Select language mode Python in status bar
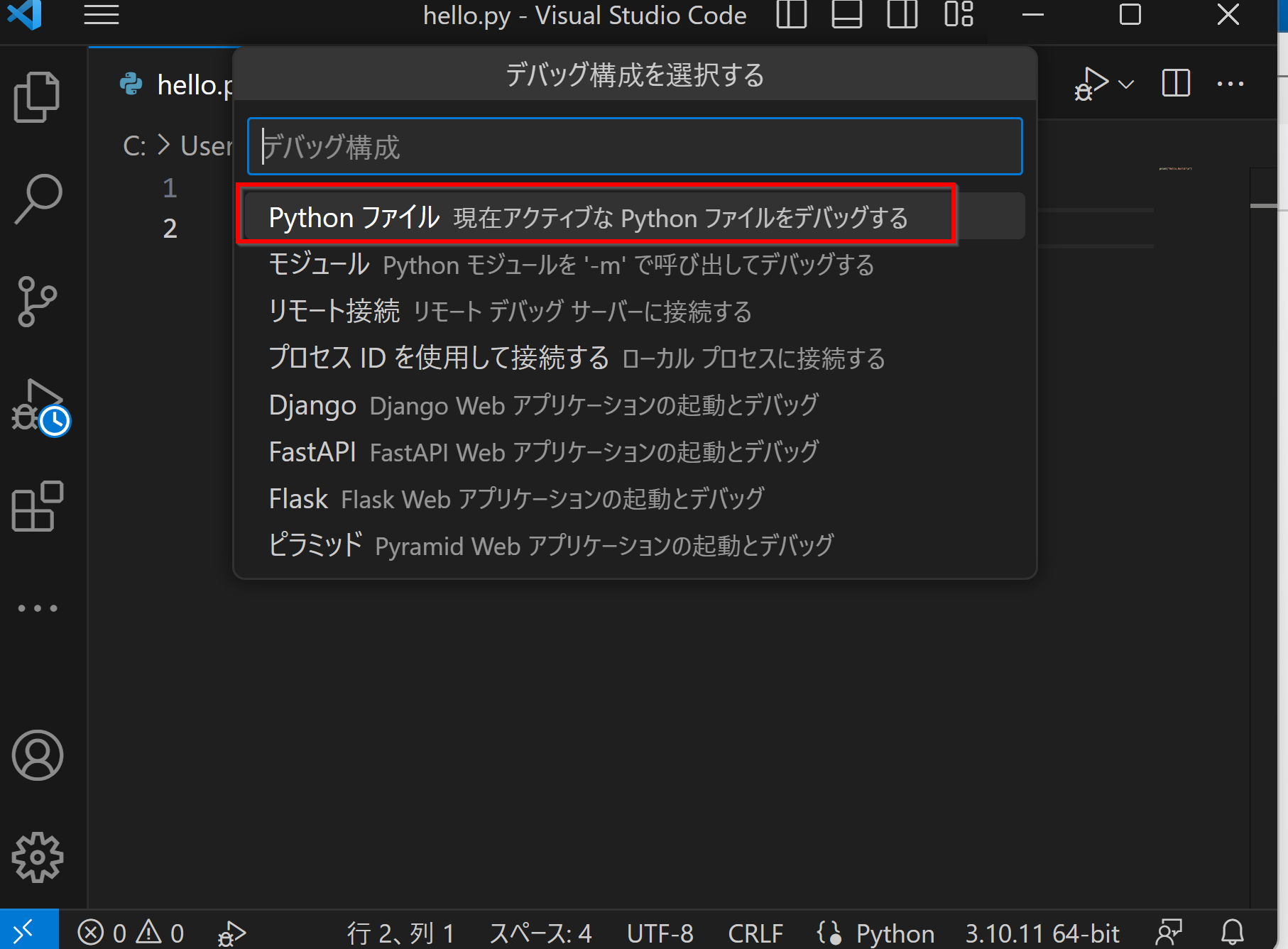The width and height of the screenshot is (1288, 949). (895, 933)
